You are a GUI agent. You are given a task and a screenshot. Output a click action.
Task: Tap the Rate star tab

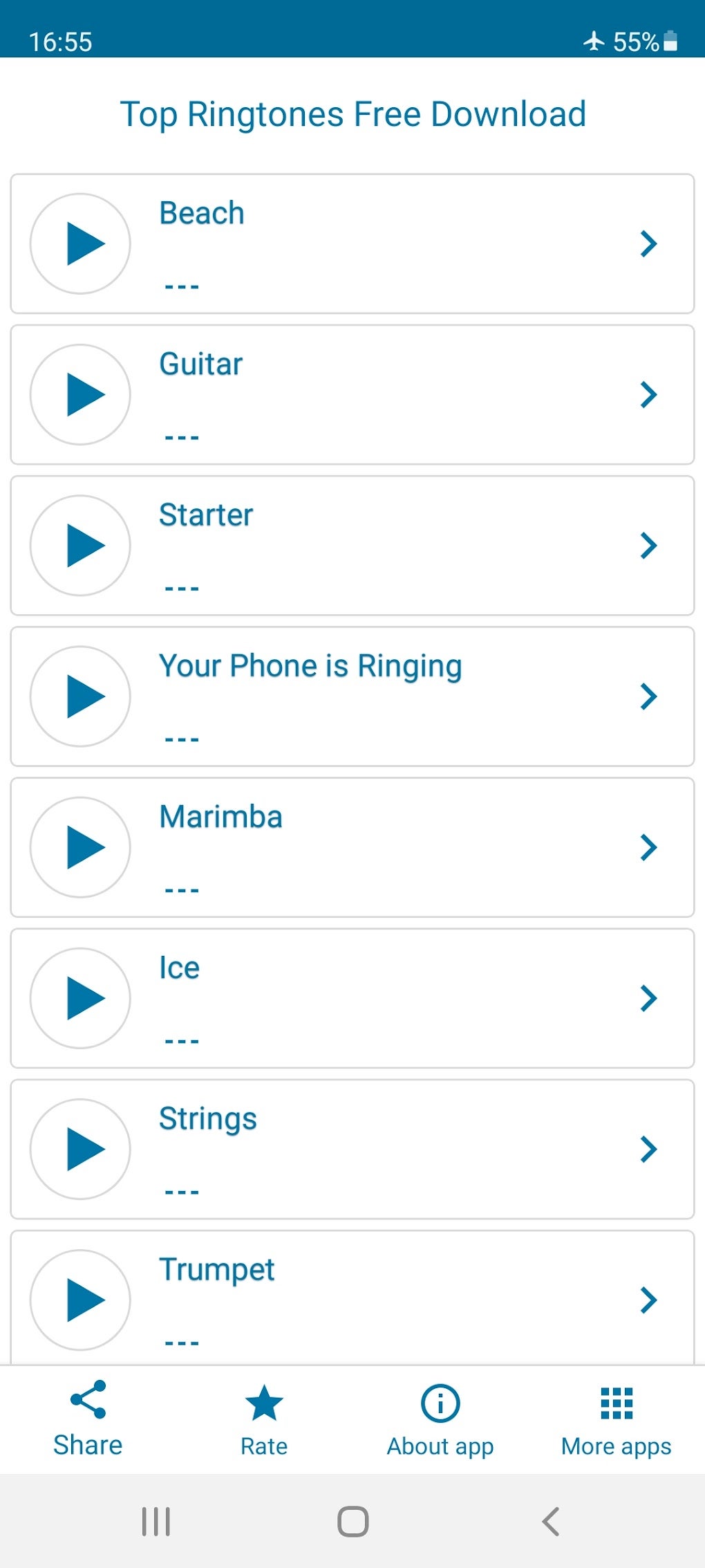[x=264, y=1419]
